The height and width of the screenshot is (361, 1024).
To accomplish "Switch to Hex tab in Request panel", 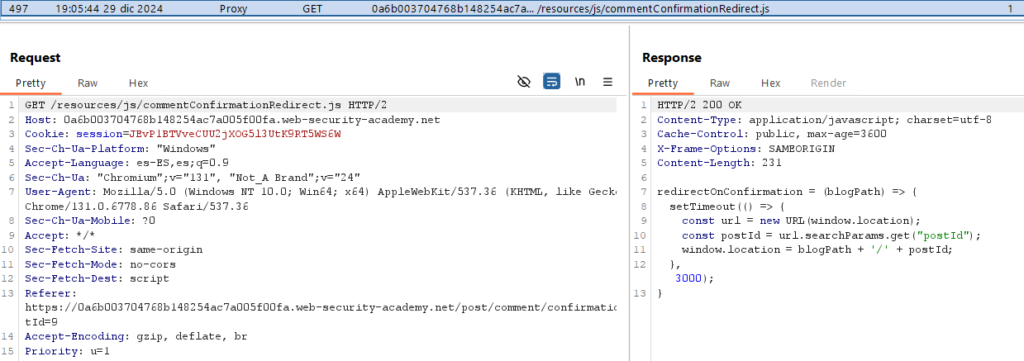I will [x=138, y=83].
